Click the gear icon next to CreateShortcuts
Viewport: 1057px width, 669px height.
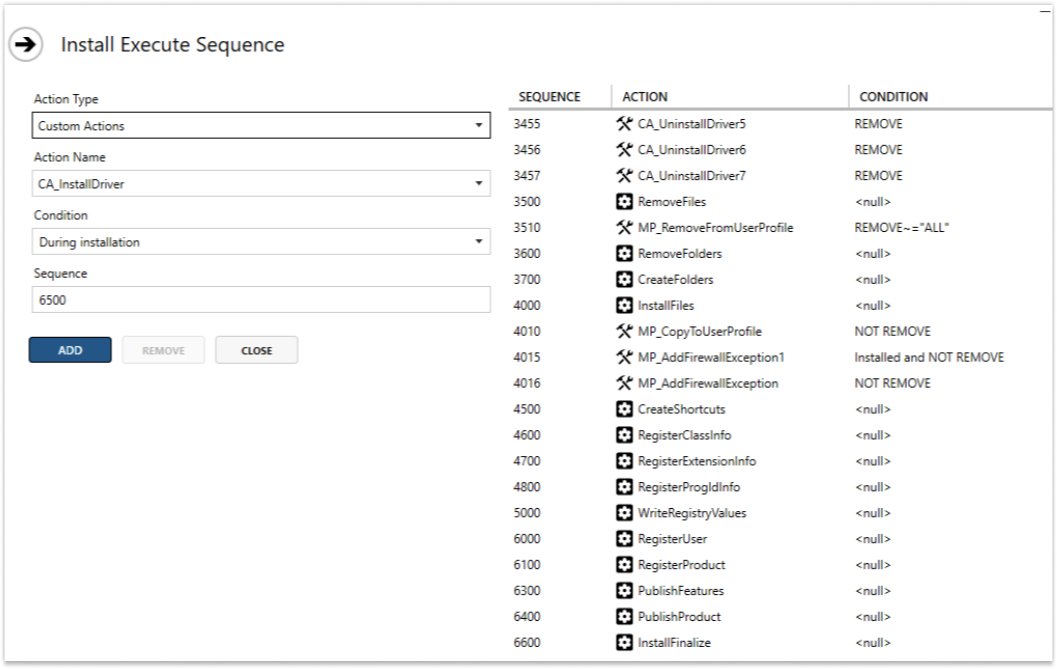(624, 409)
